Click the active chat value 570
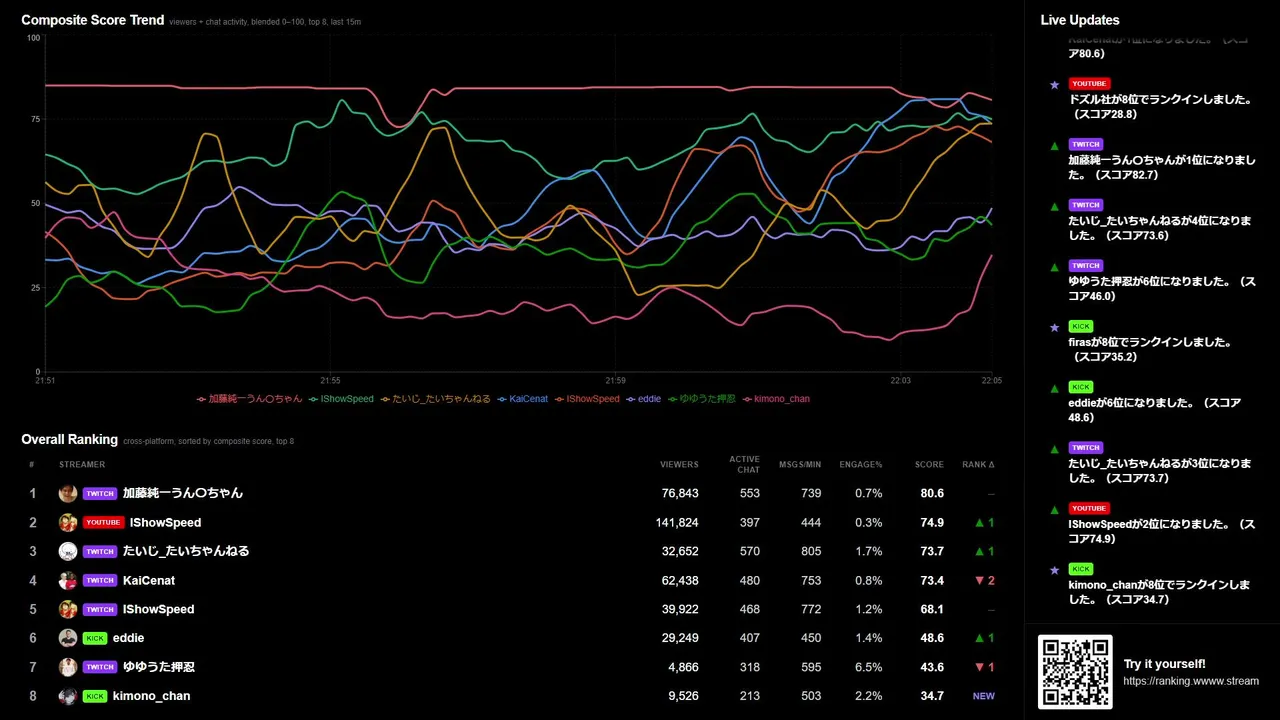This screenshot has height=720, width=1280. (x=749, y=552)
